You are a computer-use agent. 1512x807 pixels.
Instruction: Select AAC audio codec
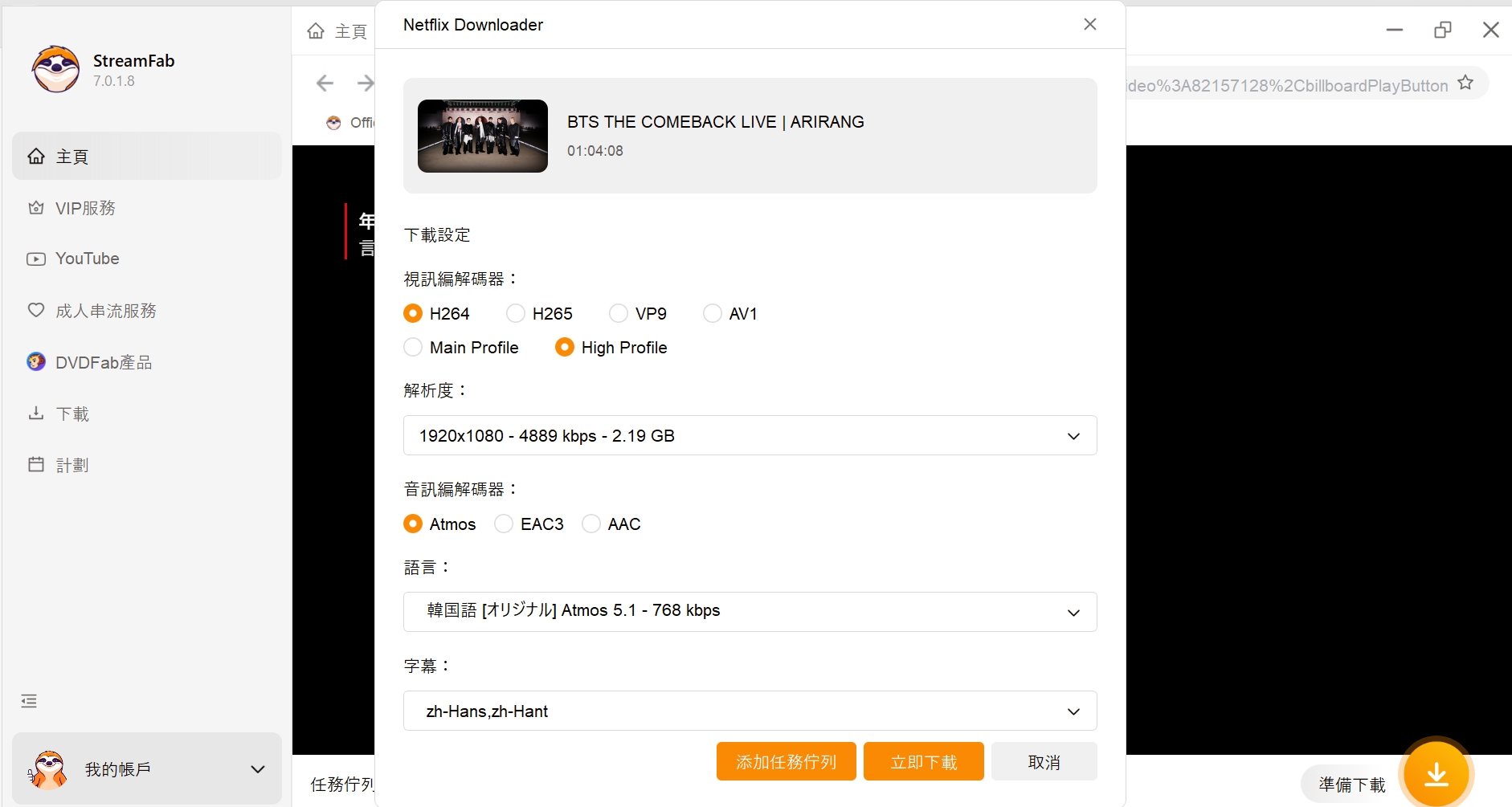click(x=592, y=524)
